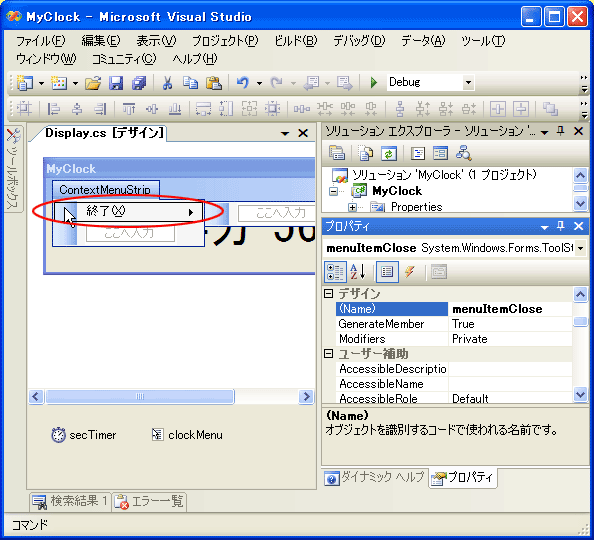Click the Cut scissors icon
The height and width of the screenshot is (540, 594).
[x=167, y=83]
